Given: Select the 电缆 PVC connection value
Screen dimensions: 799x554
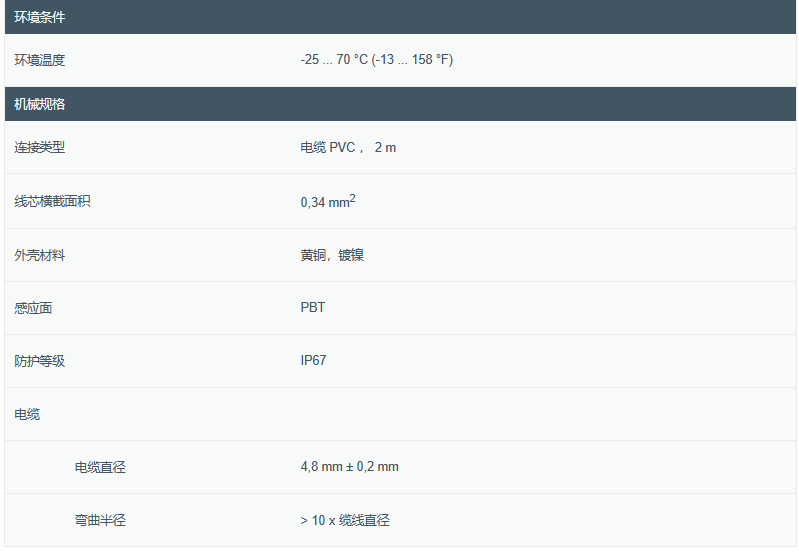Looking at the screenshot, I should [x=330, y=147].
